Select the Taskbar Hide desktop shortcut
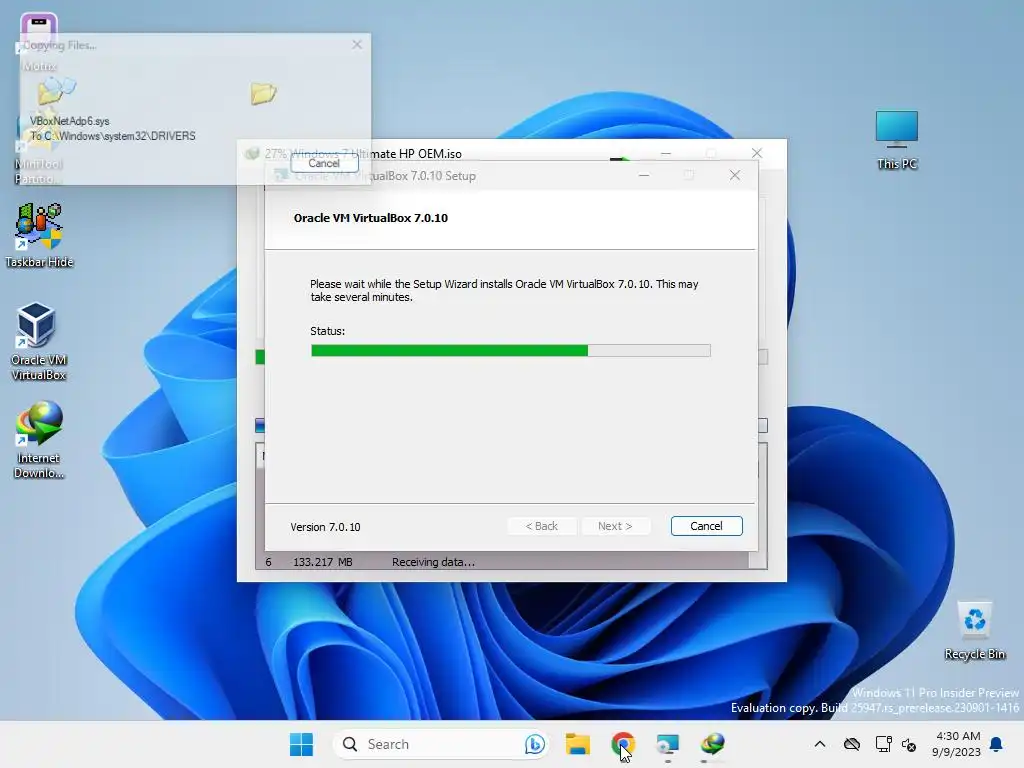1024x768 pixels. [39, 235]
